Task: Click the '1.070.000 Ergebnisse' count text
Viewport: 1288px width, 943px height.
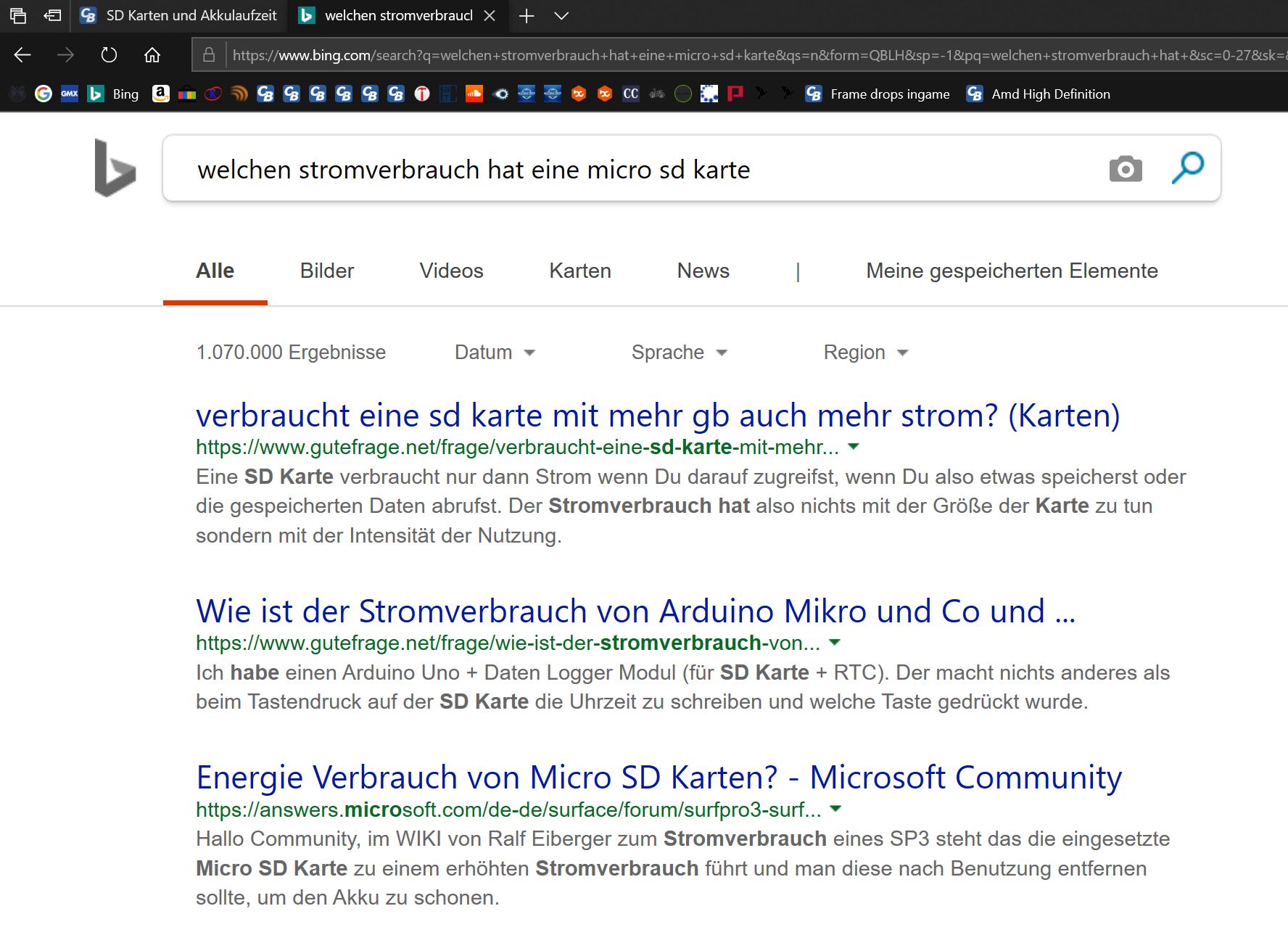Action: click(291, 353)
